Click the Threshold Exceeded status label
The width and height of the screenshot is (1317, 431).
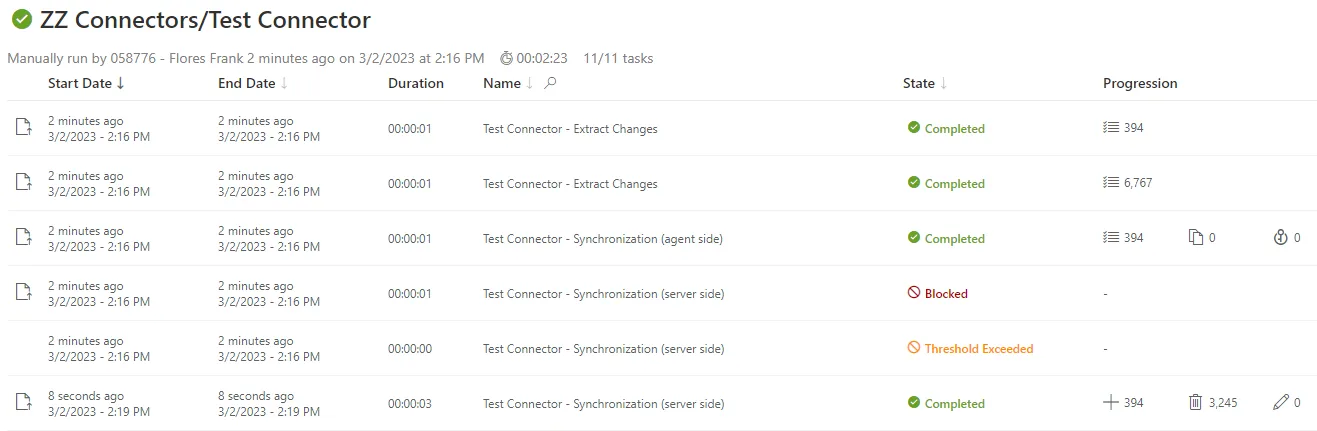(x=978, y=349)
